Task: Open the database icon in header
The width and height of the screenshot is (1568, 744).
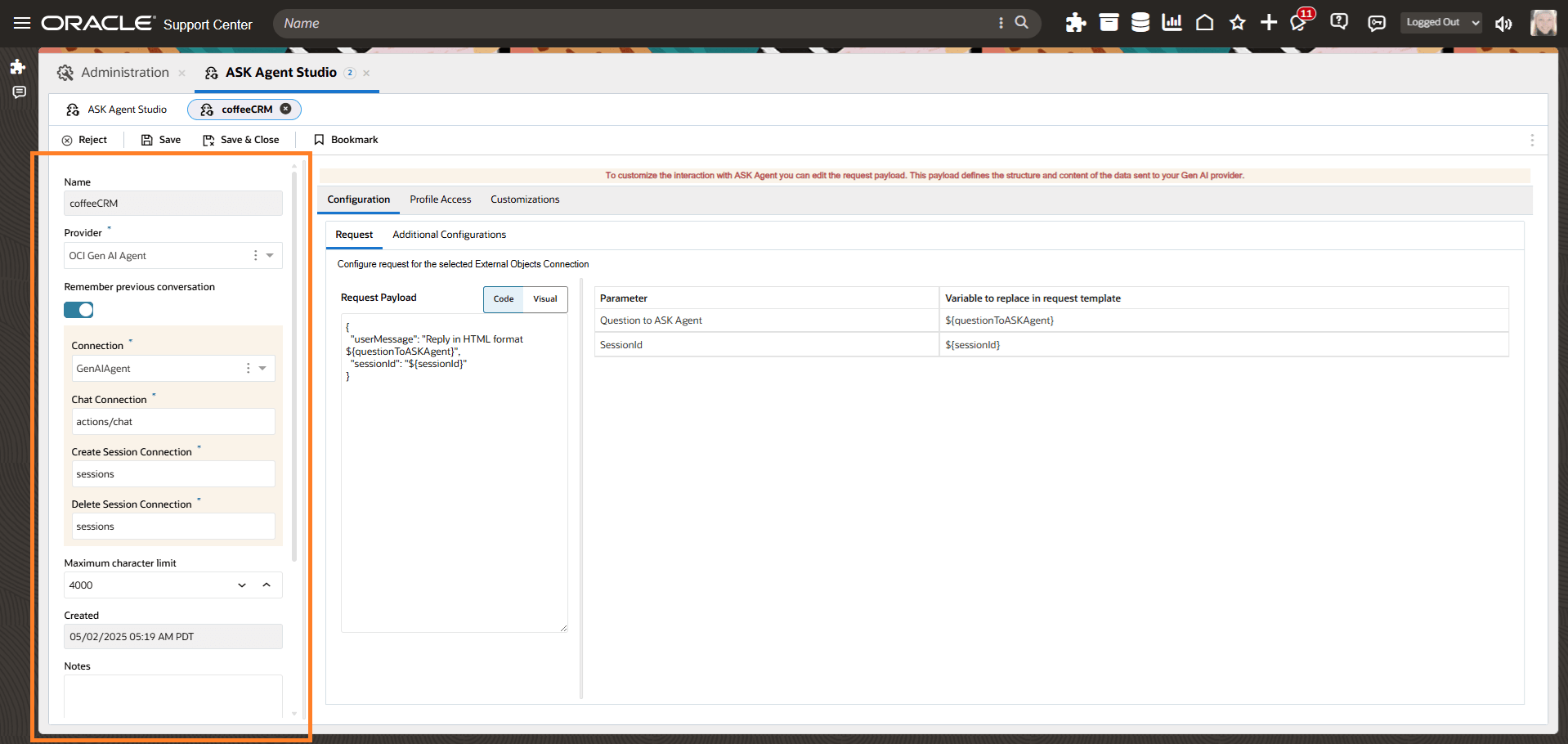Action: pos(1140,23)
